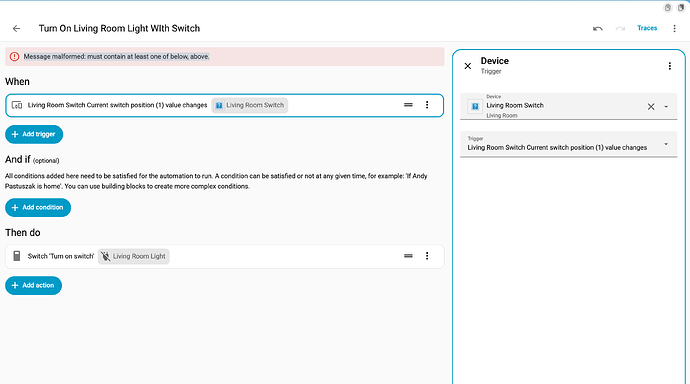The image size is (690, 384).
Task: Click the switch action icon in Then do
Action: tap(17, 256)
